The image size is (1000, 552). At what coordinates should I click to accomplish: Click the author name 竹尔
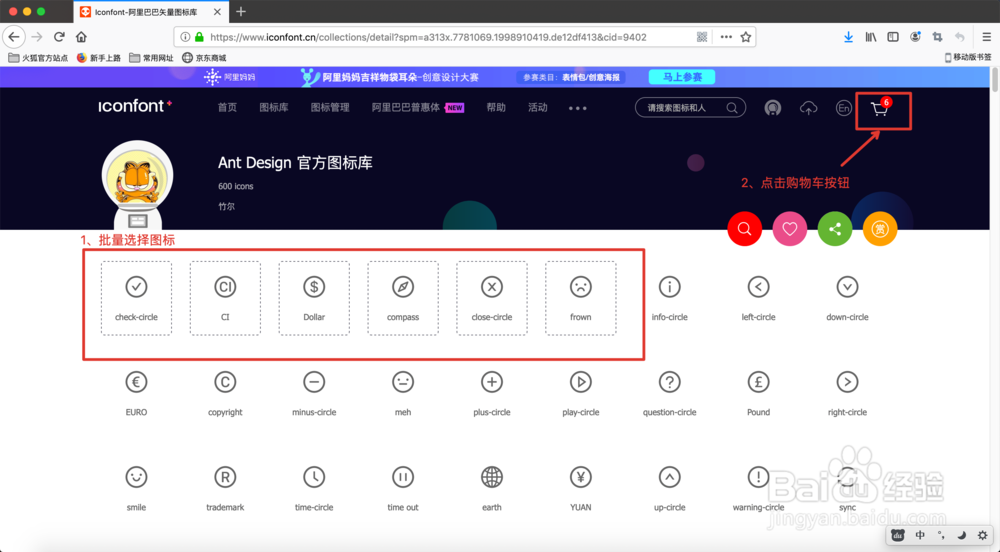pyautogui.click(x=226, y=207)
